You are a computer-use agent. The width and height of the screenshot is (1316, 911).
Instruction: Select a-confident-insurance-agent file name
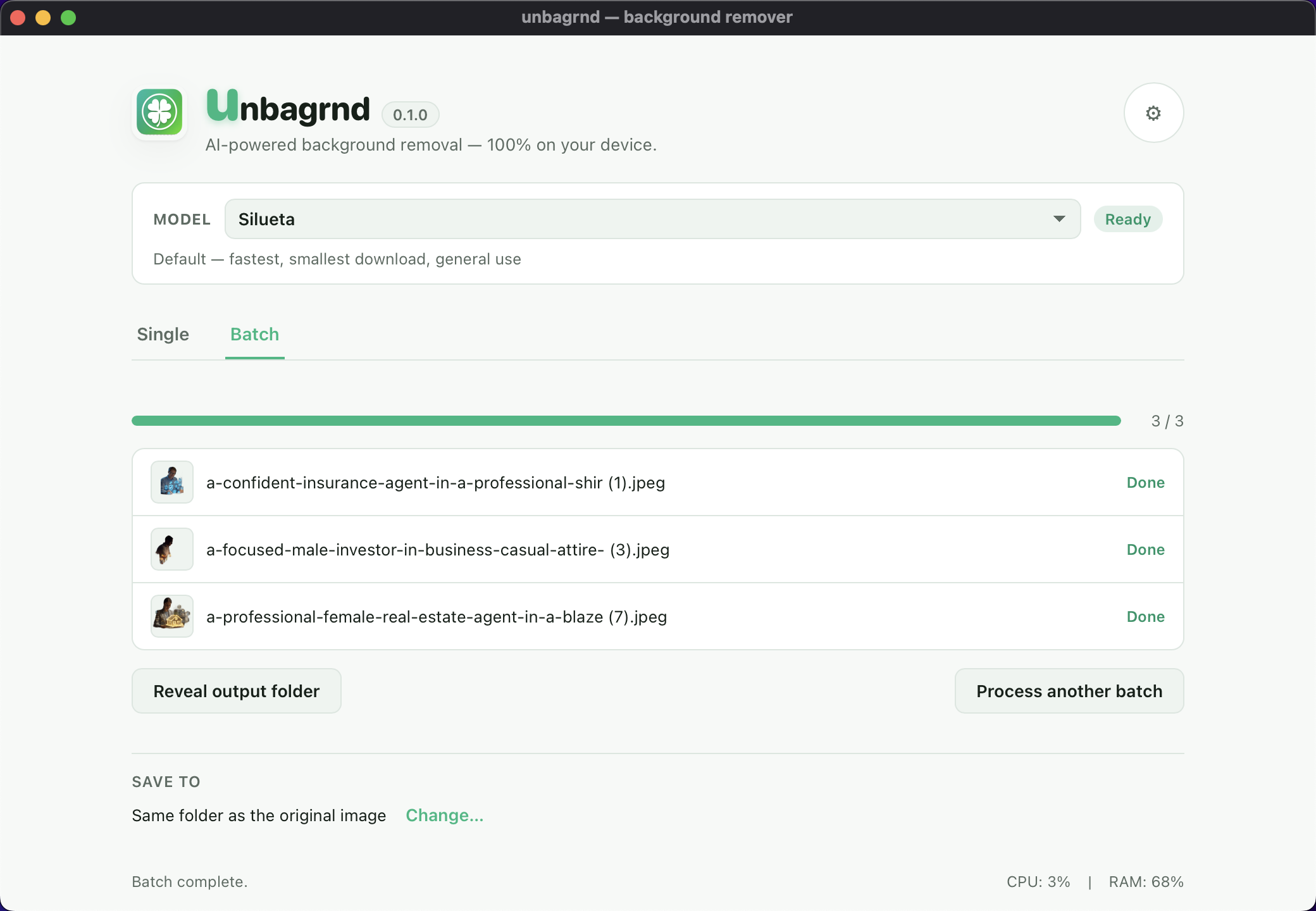pyautogui.click(x=435, y=483)
